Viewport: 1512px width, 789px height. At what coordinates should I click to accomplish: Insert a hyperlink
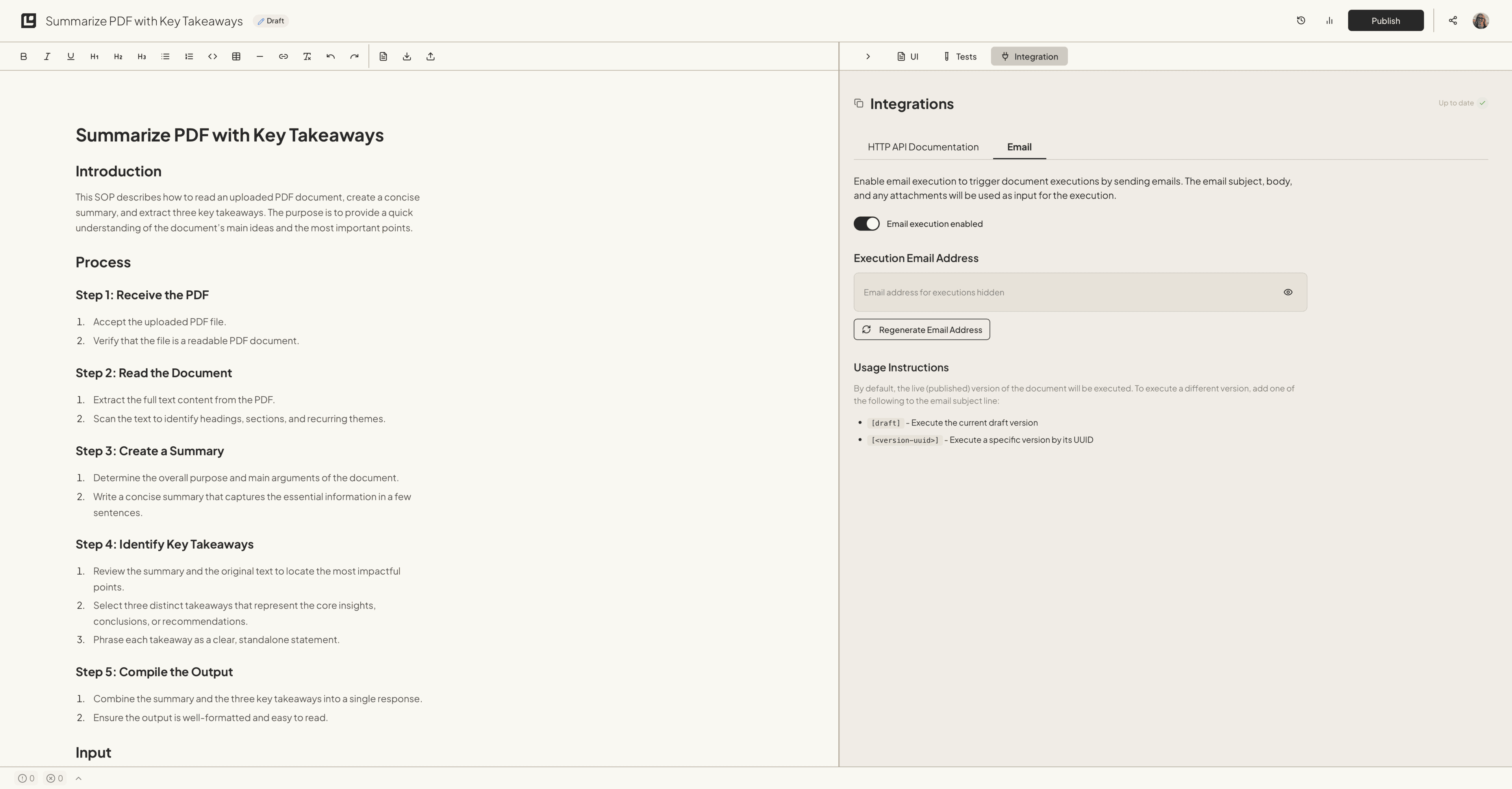283,56
